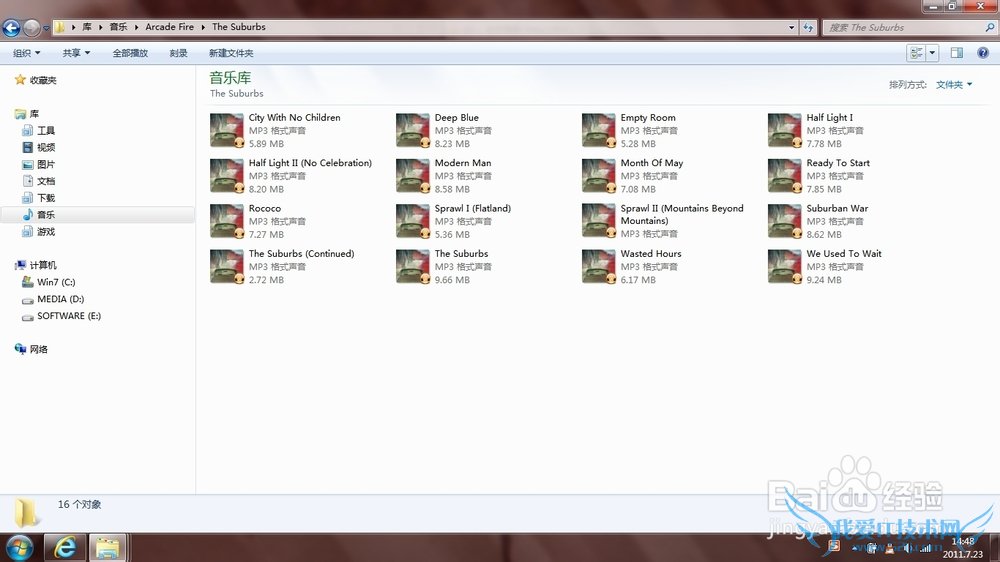
Task: Select The Suburbs (Continued) file icon
Action: (x=227, y=267)
